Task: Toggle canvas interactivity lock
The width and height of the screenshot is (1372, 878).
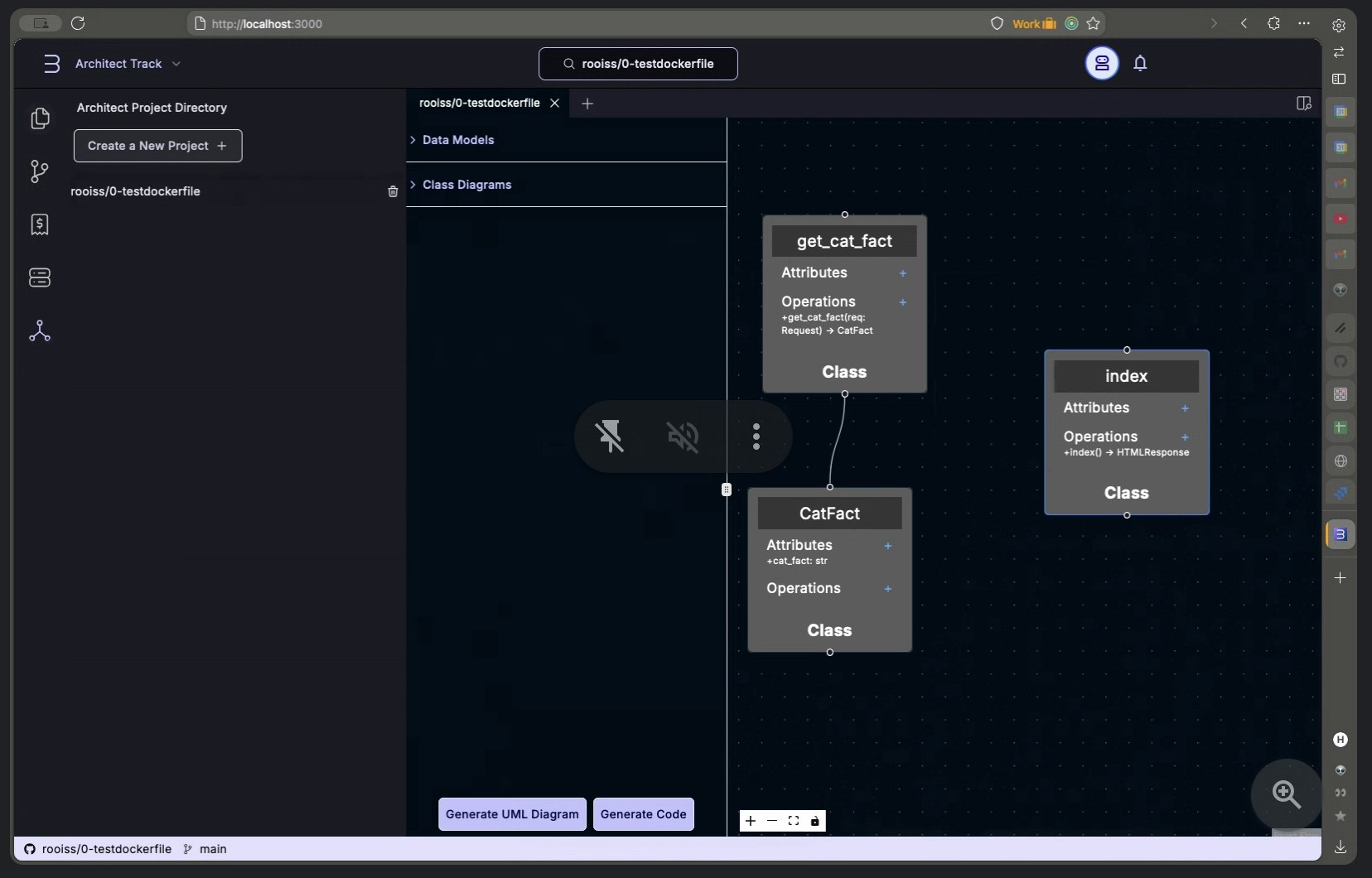Action: click(815, 821)
